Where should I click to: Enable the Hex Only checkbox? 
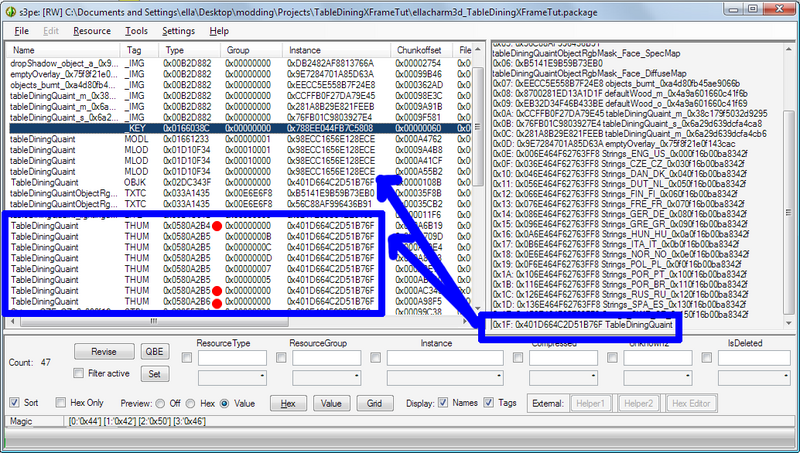click(60, 402)
